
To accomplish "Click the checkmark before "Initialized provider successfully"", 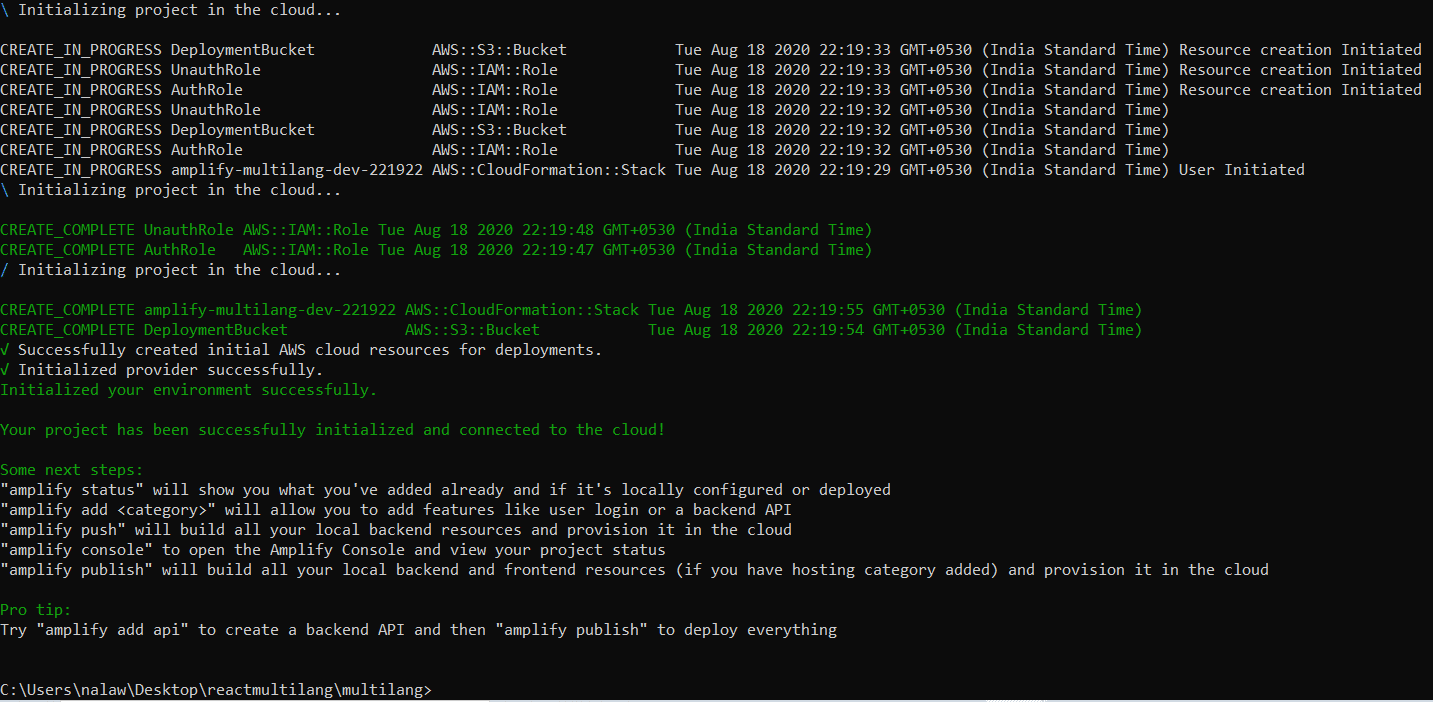I will click(5, 370).
